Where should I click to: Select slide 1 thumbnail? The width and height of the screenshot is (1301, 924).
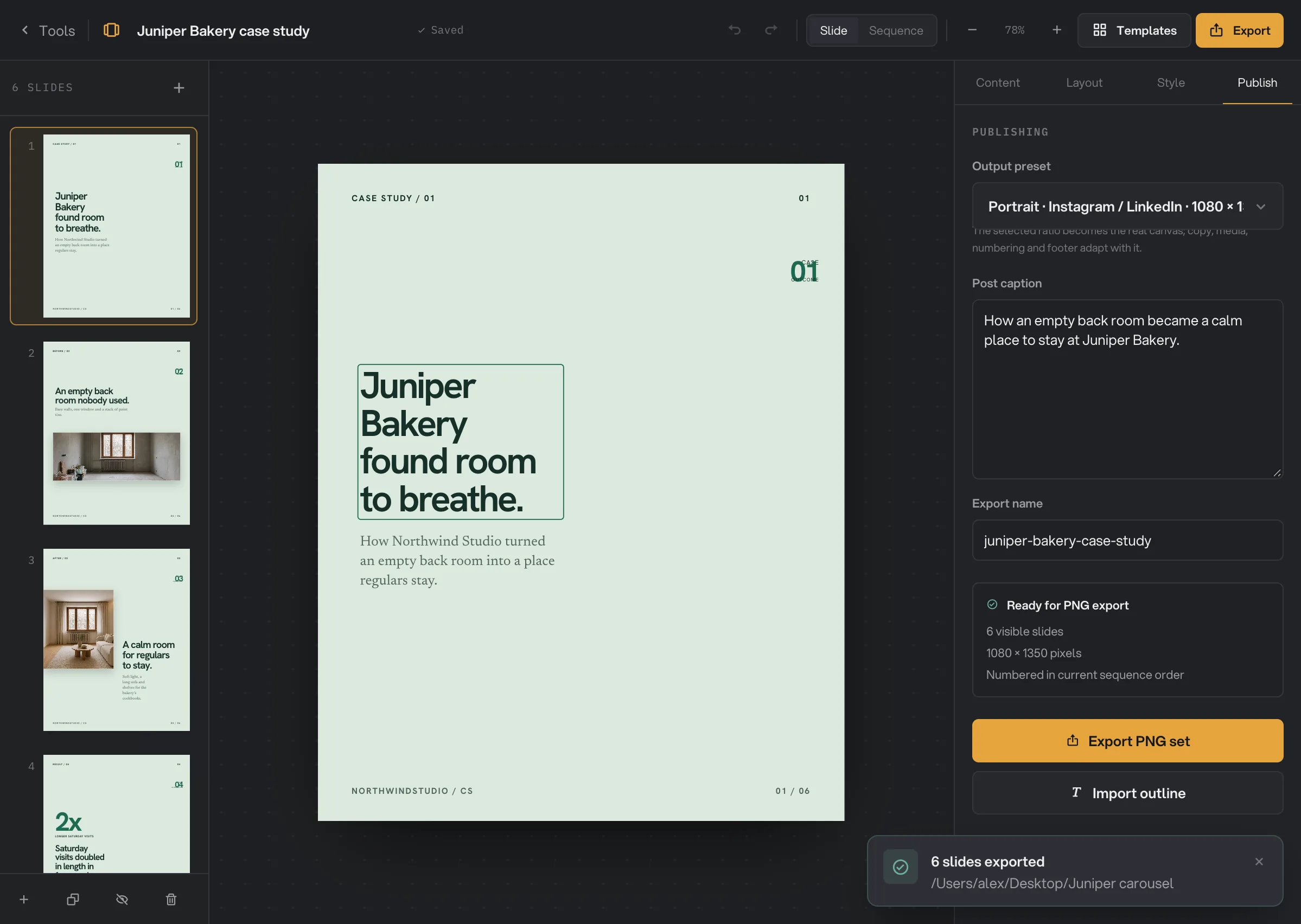116,226
